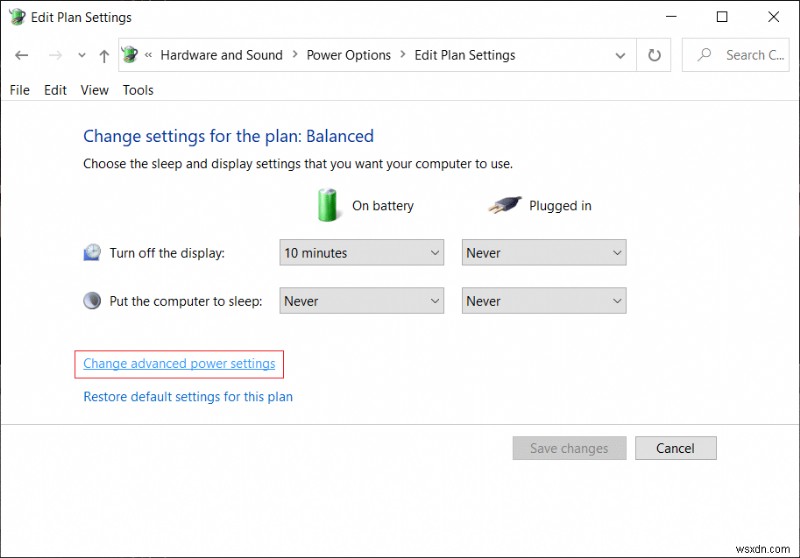Open on-battery display timeout dropdown
This screenshot has height=558, width=800.
[x=361, y=253]
